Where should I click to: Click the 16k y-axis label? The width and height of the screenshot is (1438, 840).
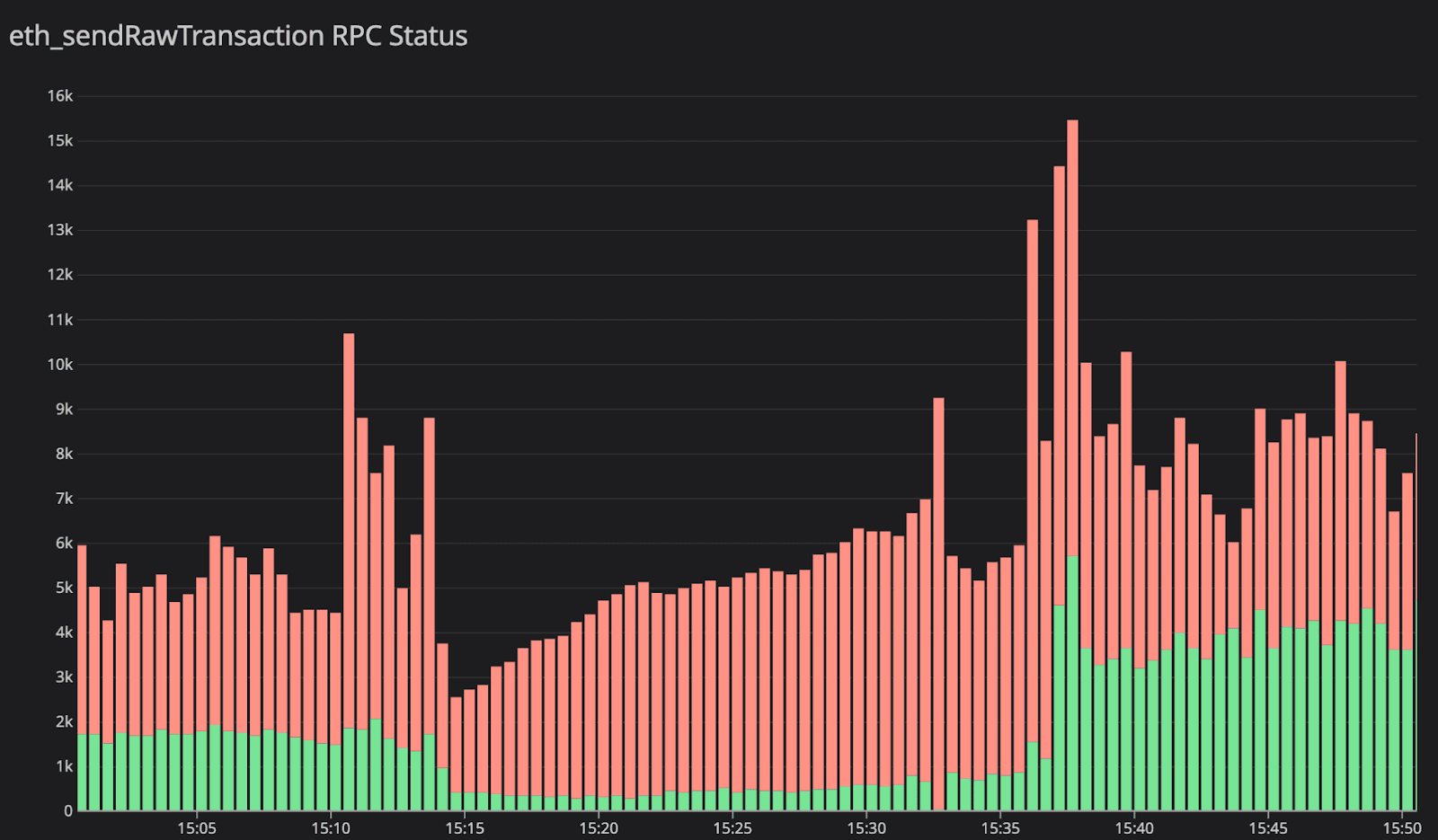coord(60,96)
